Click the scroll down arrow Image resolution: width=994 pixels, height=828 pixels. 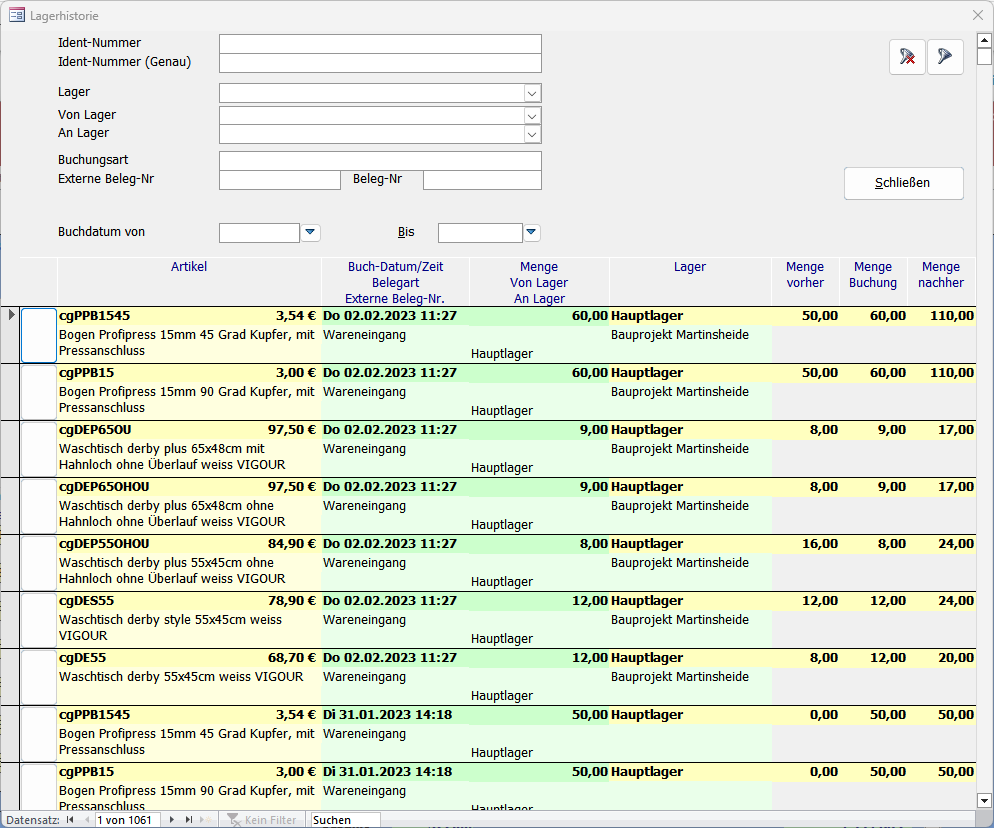click(x=984, y=800)
